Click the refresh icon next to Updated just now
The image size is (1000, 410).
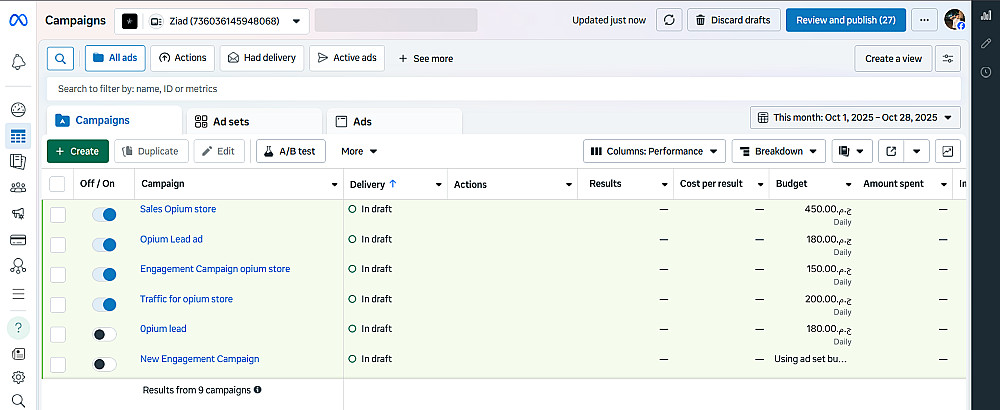[x=669, y=20]
